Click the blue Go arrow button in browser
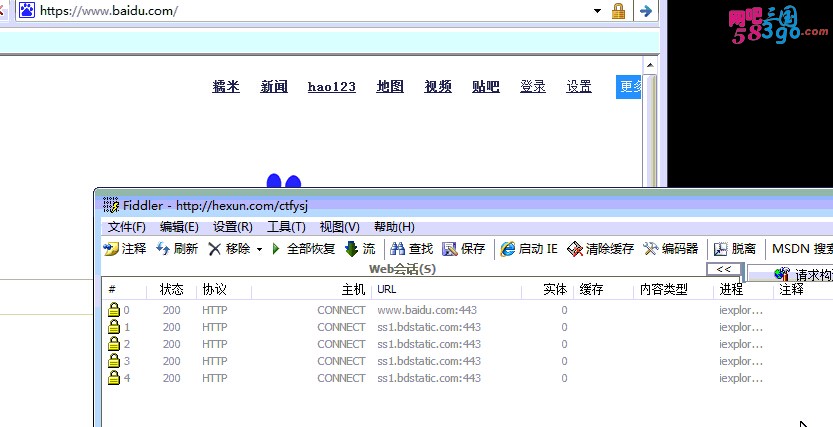This screenshot has width=833, height=427. coord(645,11)
